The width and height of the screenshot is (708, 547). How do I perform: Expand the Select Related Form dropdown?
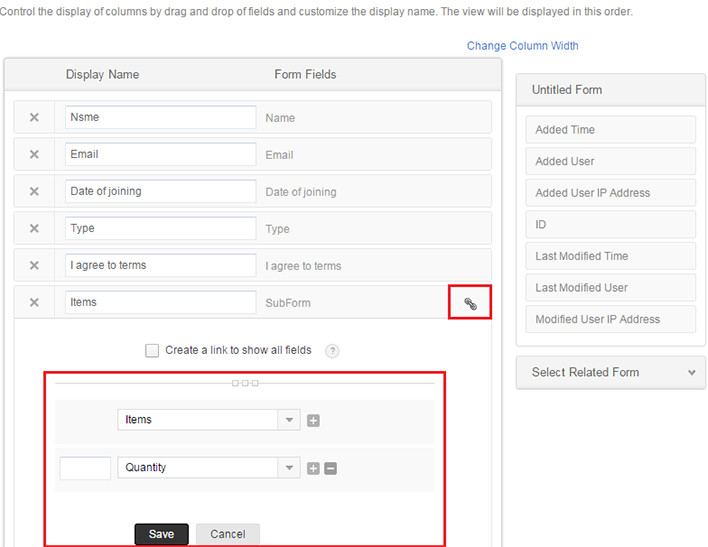click(610, 372)
